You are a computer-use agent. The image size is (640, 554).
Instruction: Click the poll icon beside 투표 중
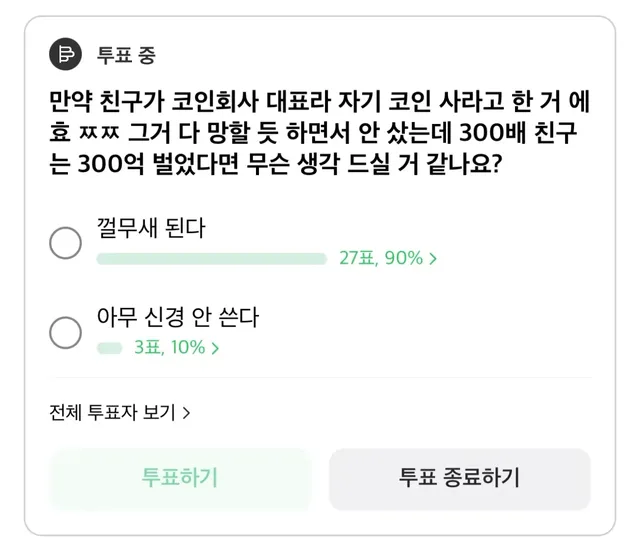point(66,55)
